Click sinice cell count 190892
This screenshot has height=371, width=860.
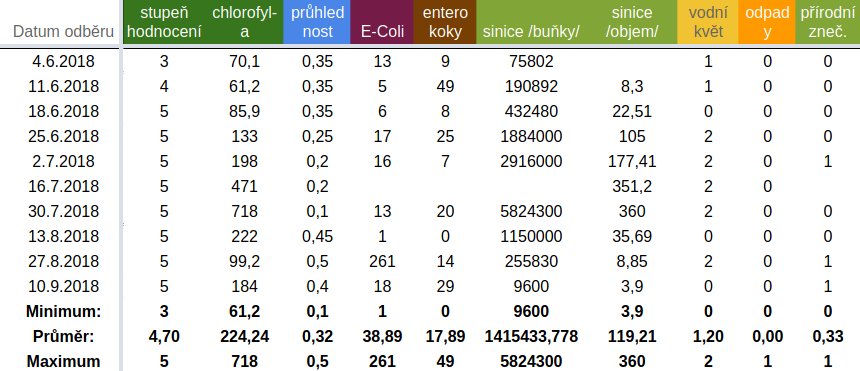(531, 87)
